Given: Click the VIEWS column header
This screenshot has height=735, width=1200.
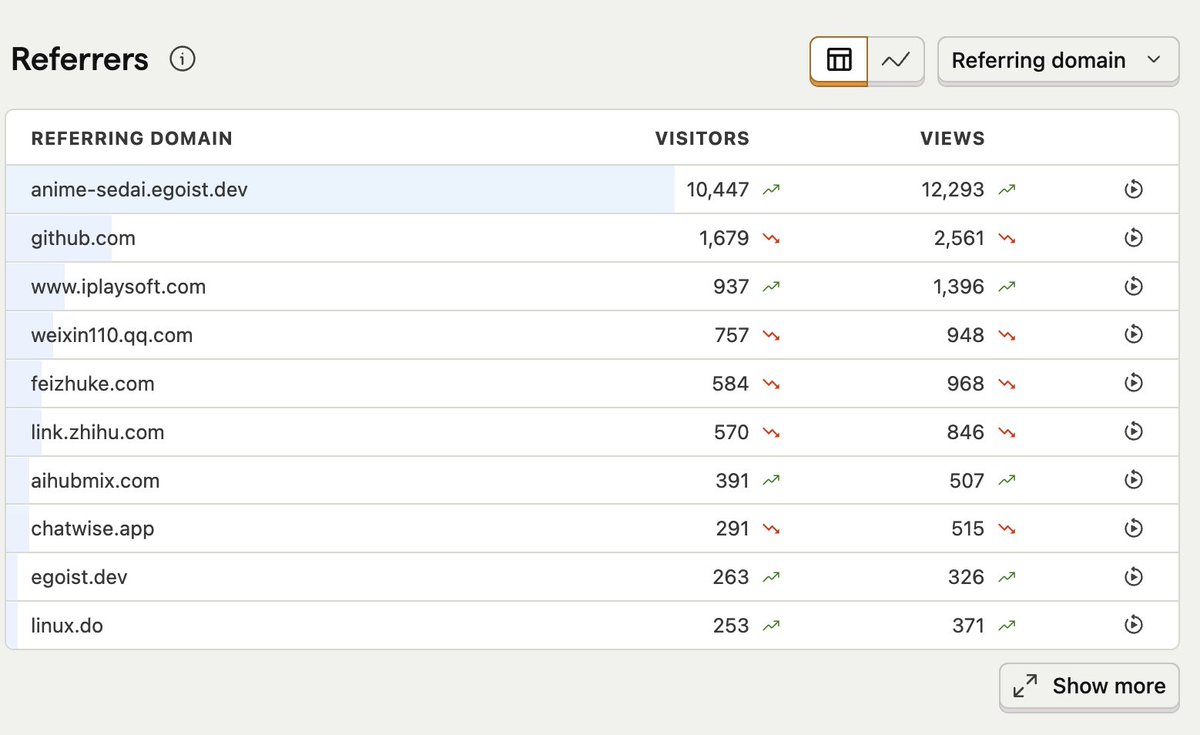Looking at the screenshot, I should [952, 138].
